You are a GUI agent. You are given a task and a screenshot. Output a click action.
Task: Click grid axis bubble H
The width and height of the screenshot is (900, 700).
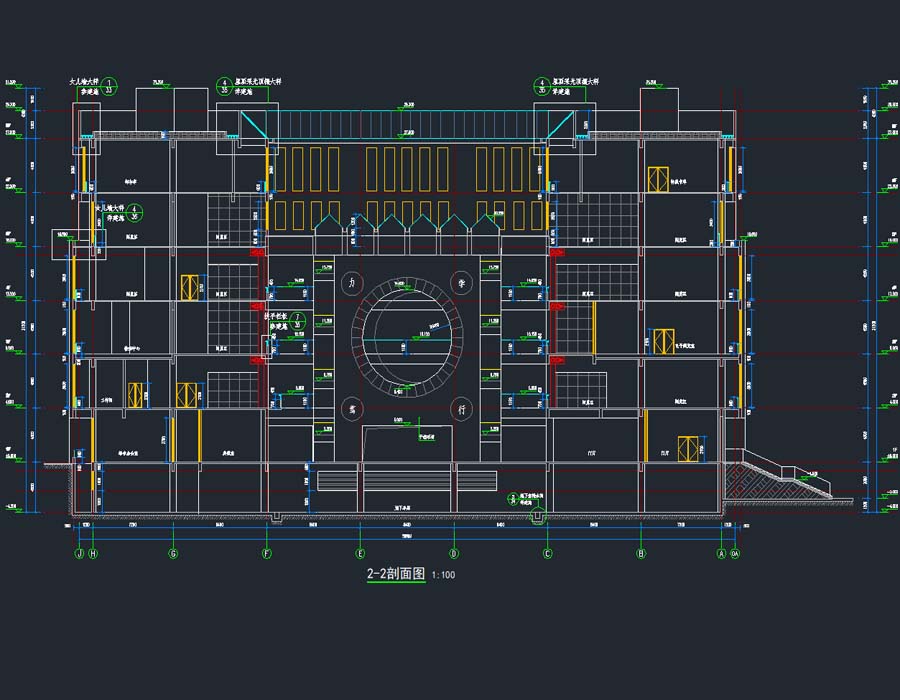pyautogui.click(x=93, y=553)
